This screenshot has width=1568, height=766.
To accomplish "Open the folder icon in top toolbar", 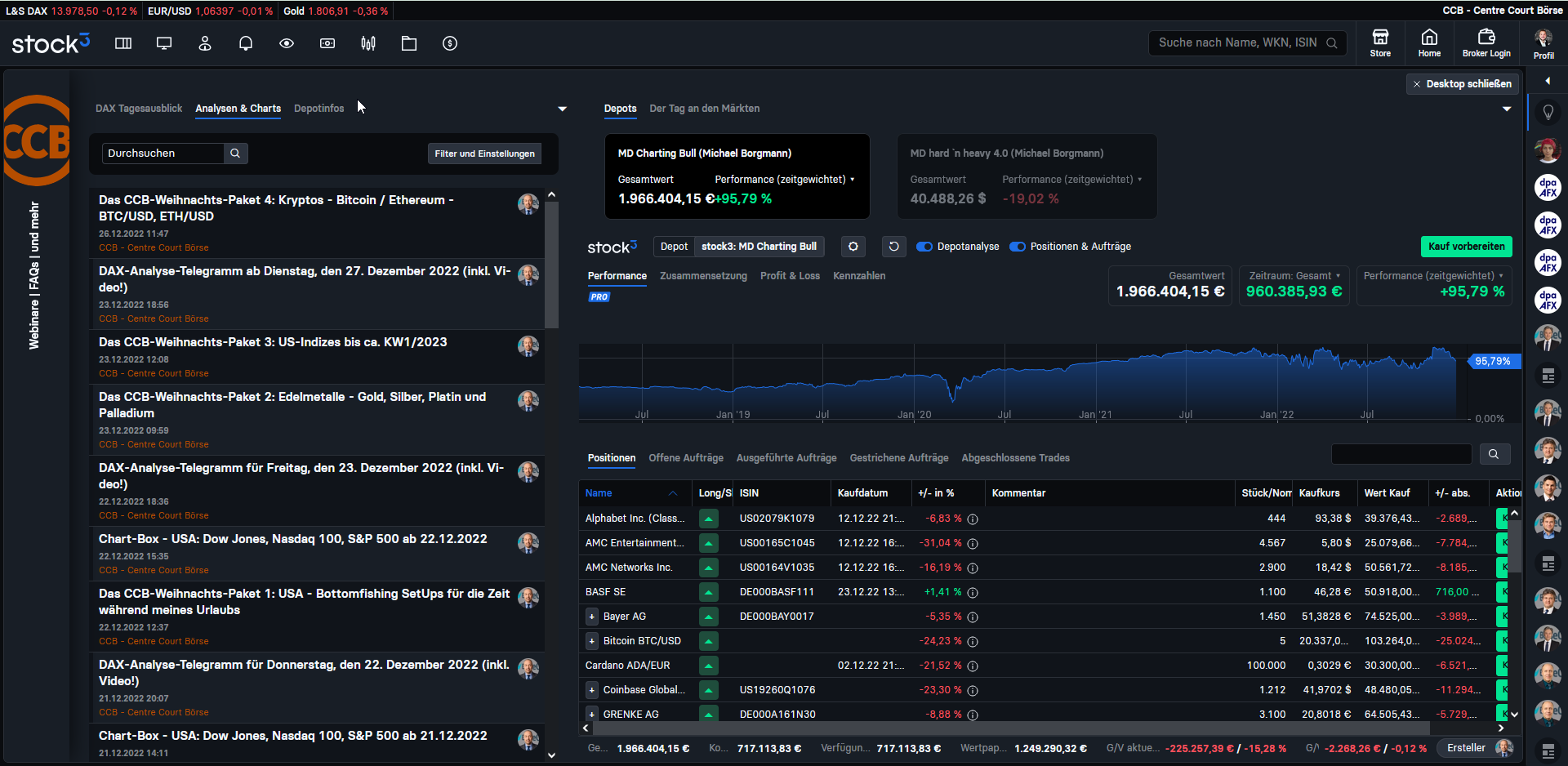I will [x=409, y=43].
